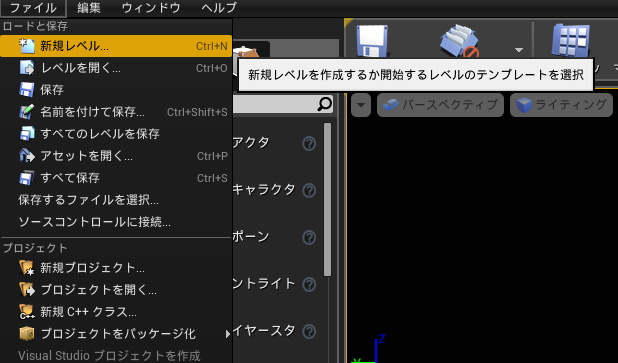This screenshot has height=363, width=618.
Task: Click the toolbar save floppy disk icon
Action: coord(372,41)
